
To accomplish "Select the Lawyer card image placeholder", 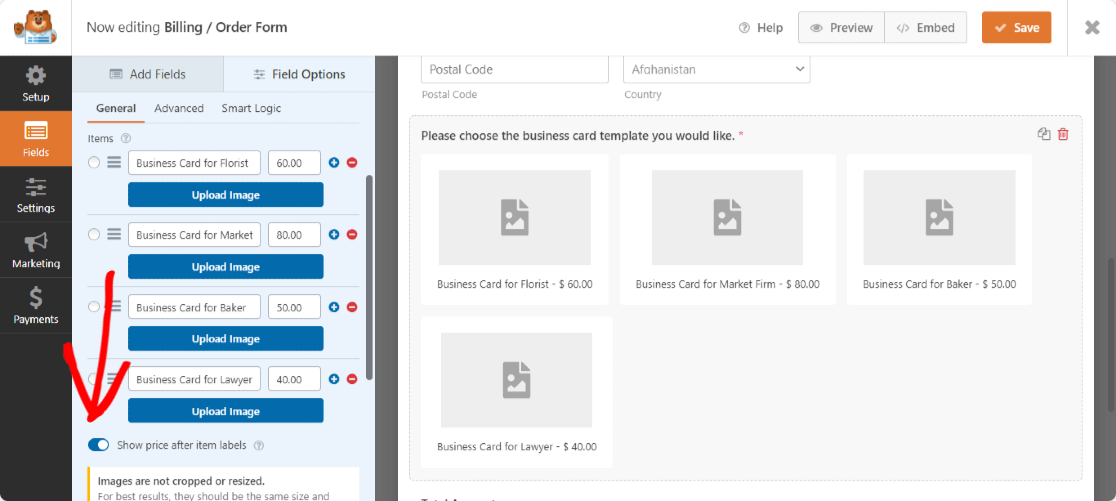I will point(517,380).
